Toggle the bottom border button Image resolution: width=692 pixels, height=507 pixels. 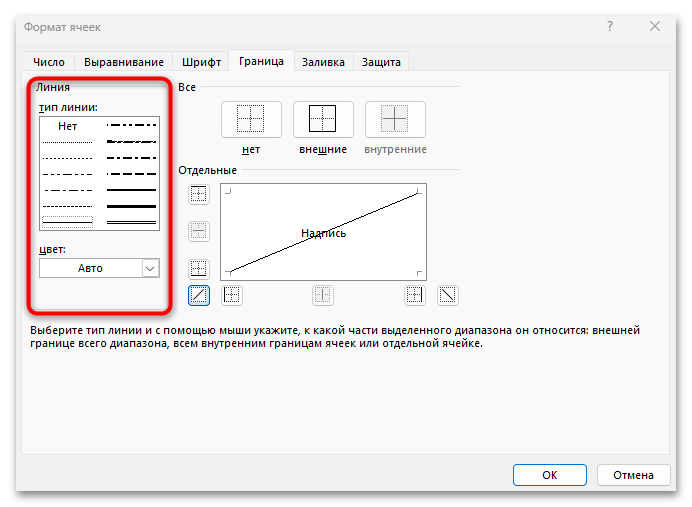coord(198,269)
